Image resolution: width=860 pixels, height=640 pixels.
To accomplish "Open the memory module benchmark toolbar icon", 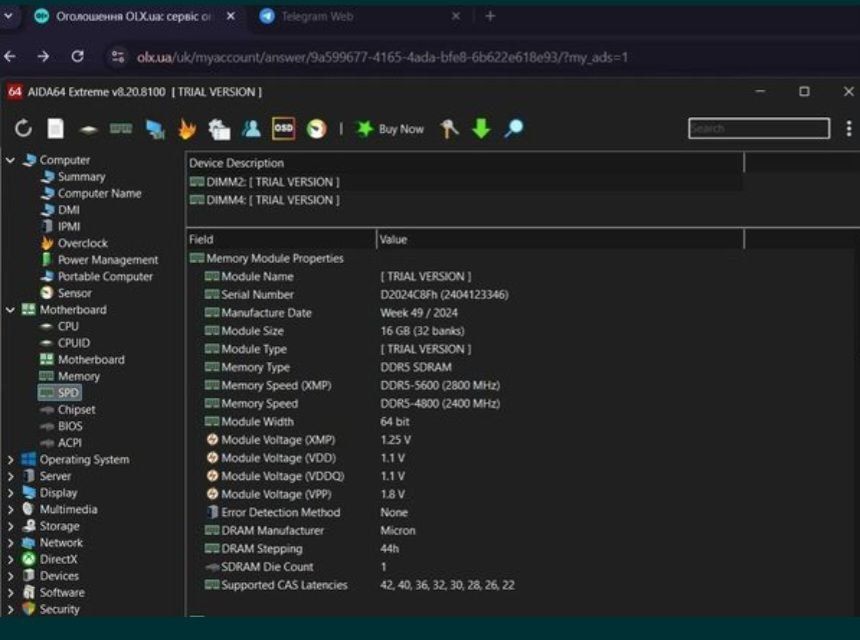I will pyautogui.click(x=121, y=129).
